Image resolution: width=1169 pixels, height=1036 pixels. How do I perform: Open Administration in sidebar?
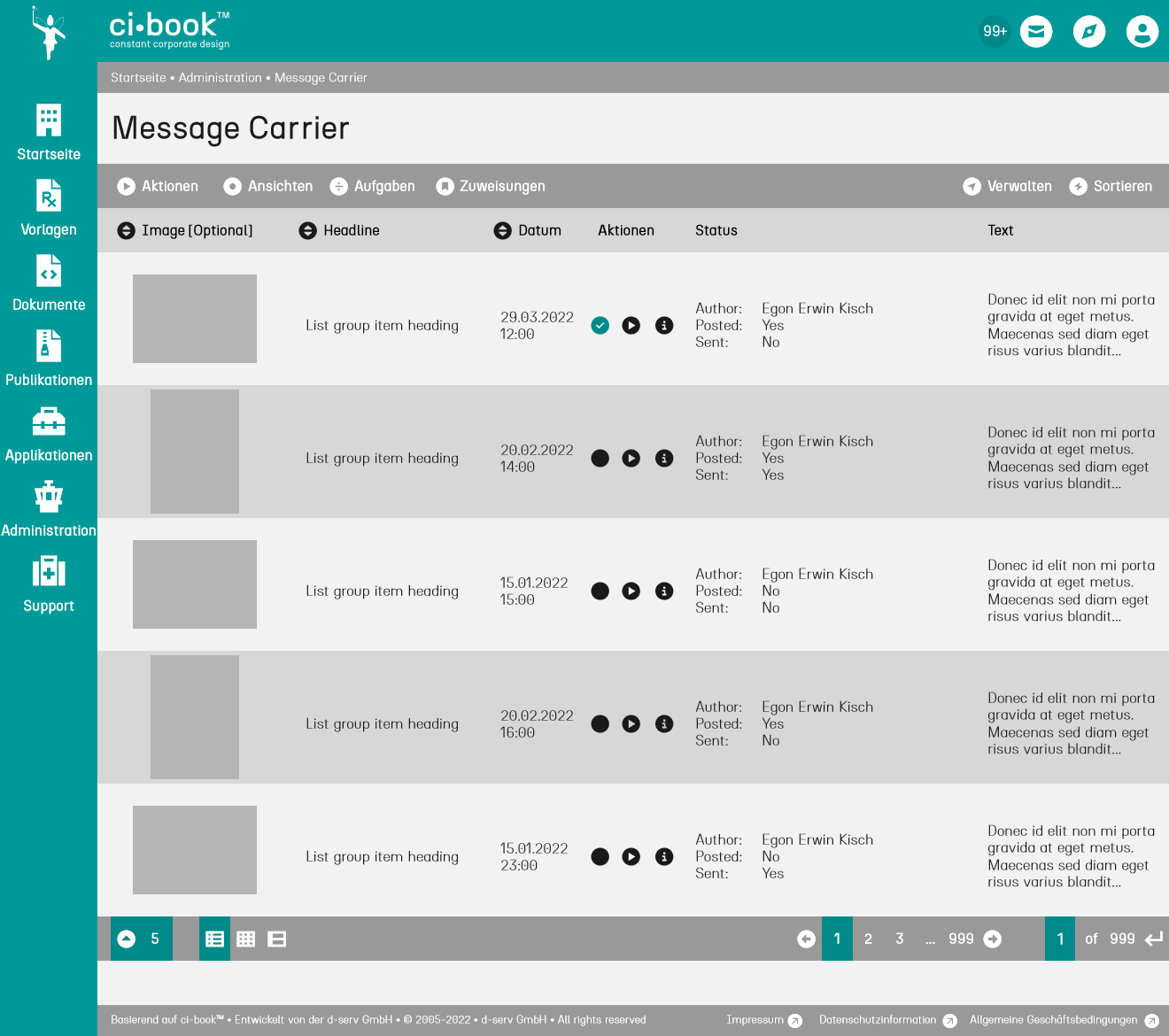pyautogui.click(x=49, y=509)
